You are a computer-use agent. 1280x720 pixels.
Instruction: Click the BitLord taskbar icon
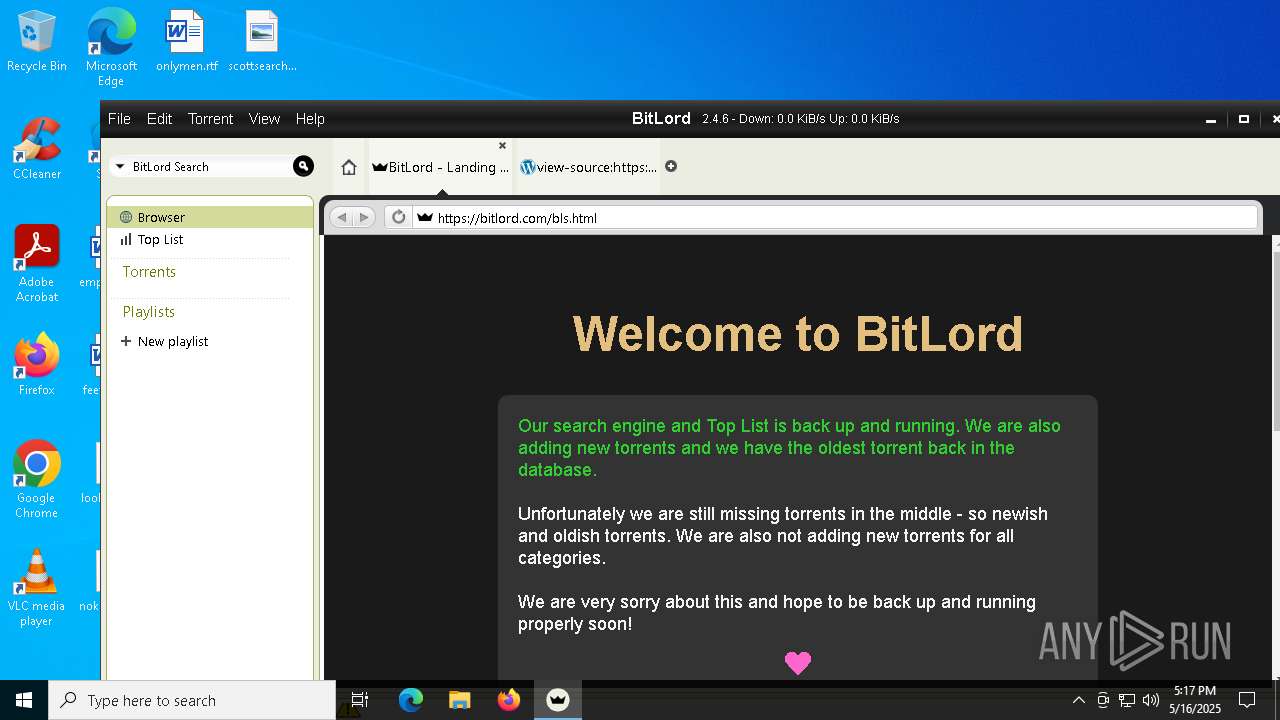(x=558, y=700)
